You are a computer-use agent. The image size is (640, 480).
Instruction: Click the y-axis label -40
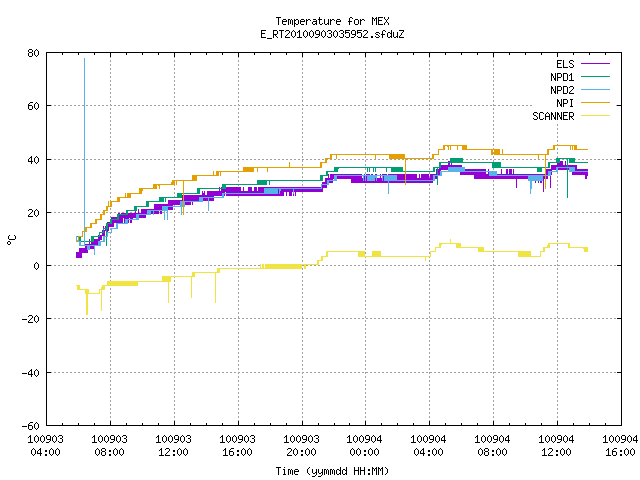(31, 373)
